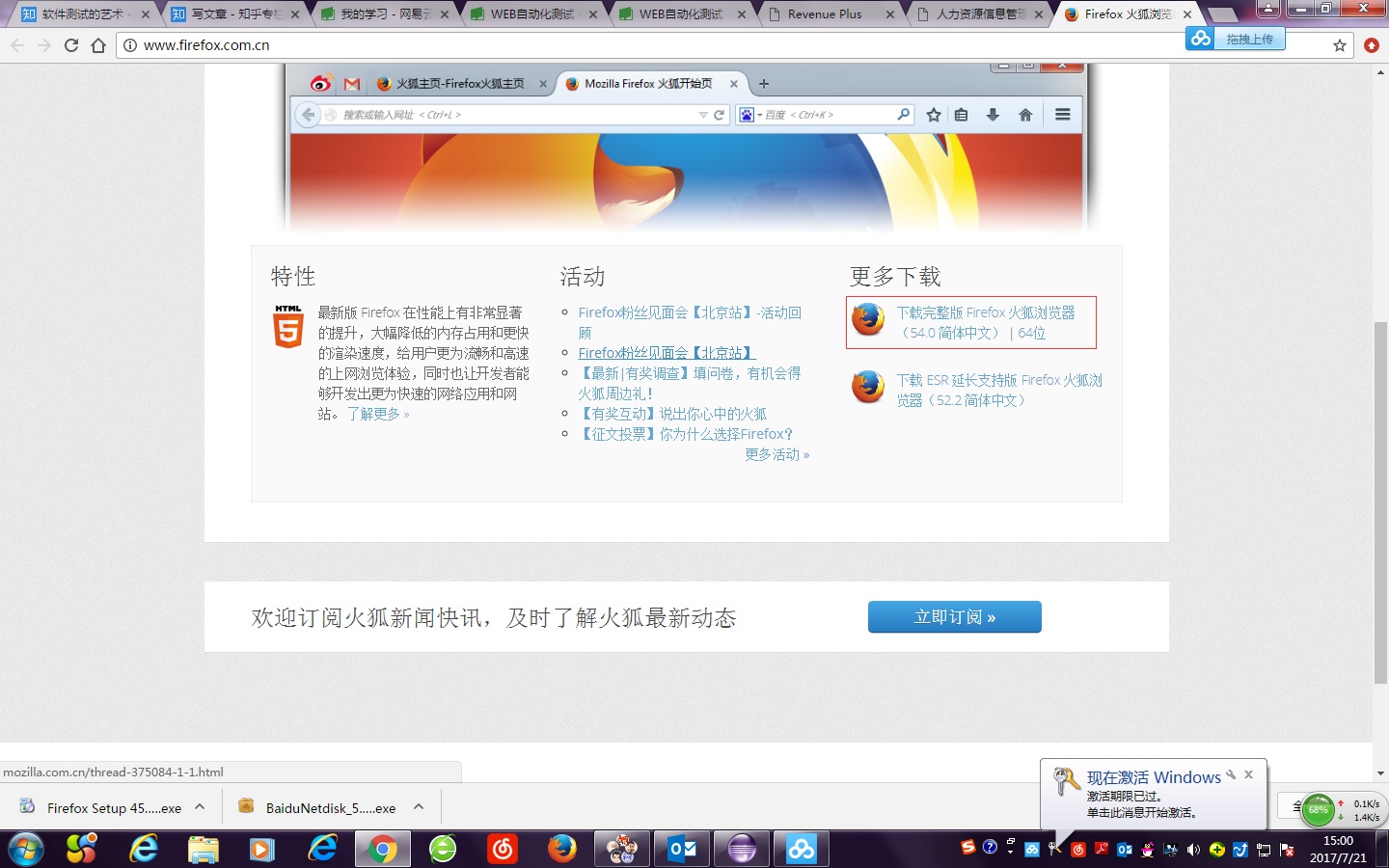
Task: Switch to the Chrome taskbar button
Action: click(x=382, y=850)
